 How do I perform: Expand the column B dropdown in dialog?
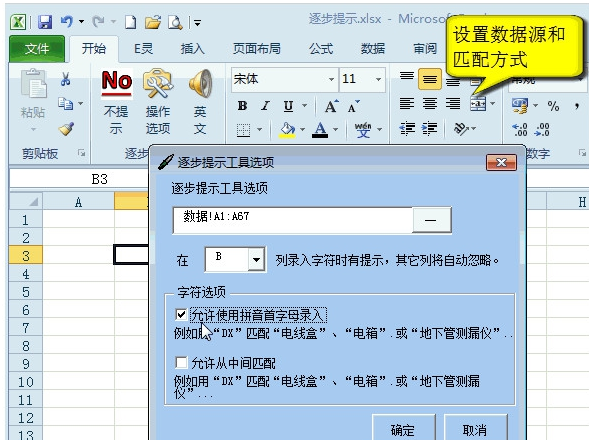257,259
